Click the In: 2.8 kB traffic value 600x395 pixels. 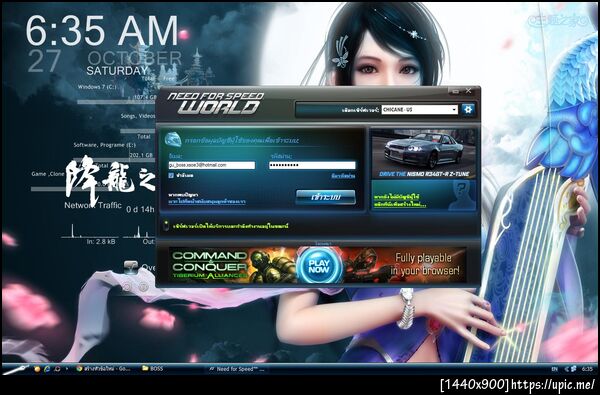(101, 242)
